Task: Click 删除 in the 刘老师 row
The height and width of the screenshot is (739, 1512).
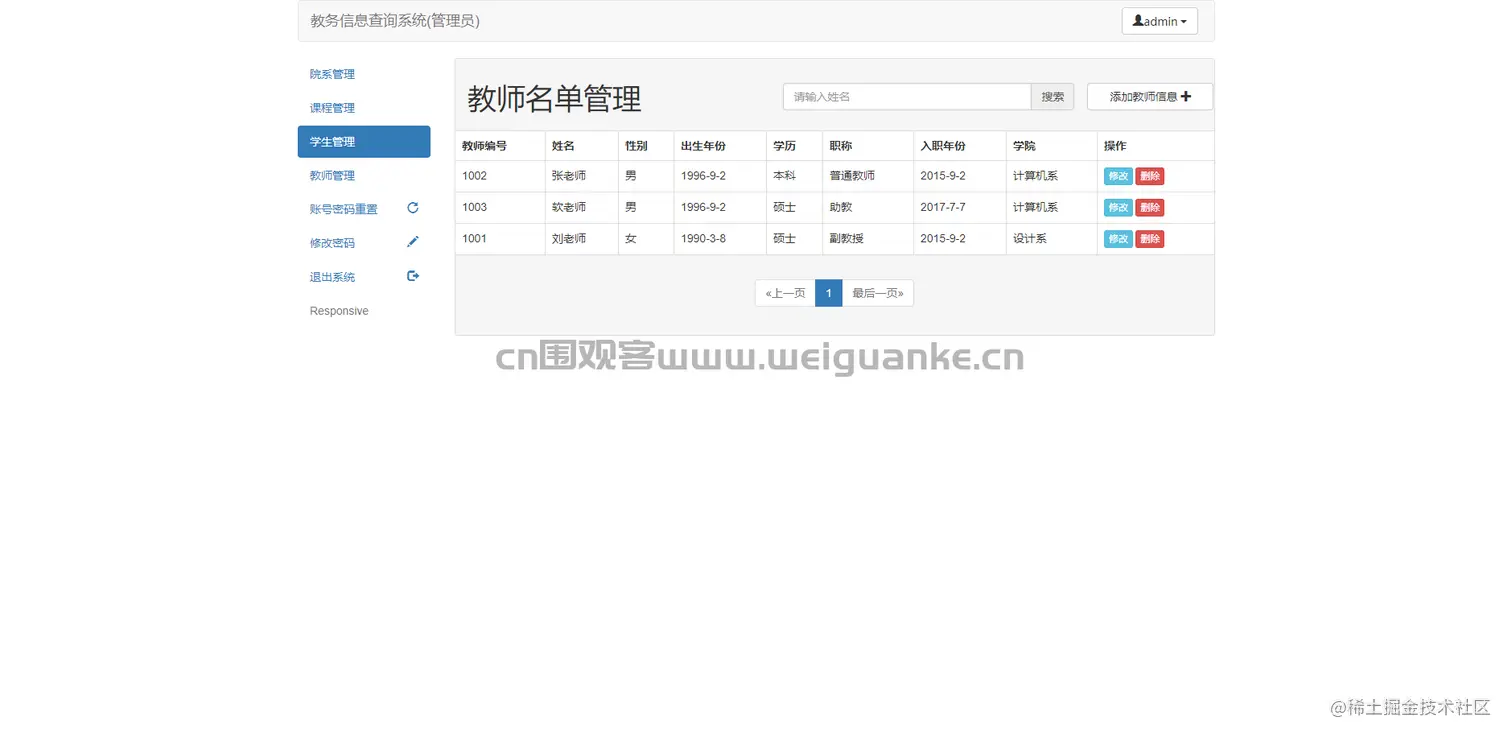Action: coord(1150,239)
